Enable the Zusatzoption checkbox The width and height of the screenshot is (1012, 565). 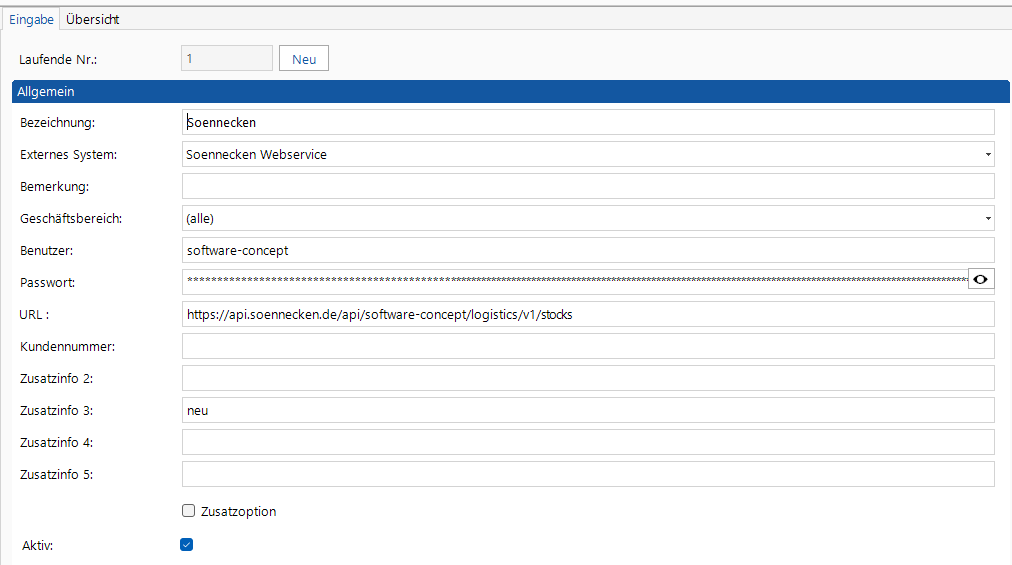click(x=188, y=511)
